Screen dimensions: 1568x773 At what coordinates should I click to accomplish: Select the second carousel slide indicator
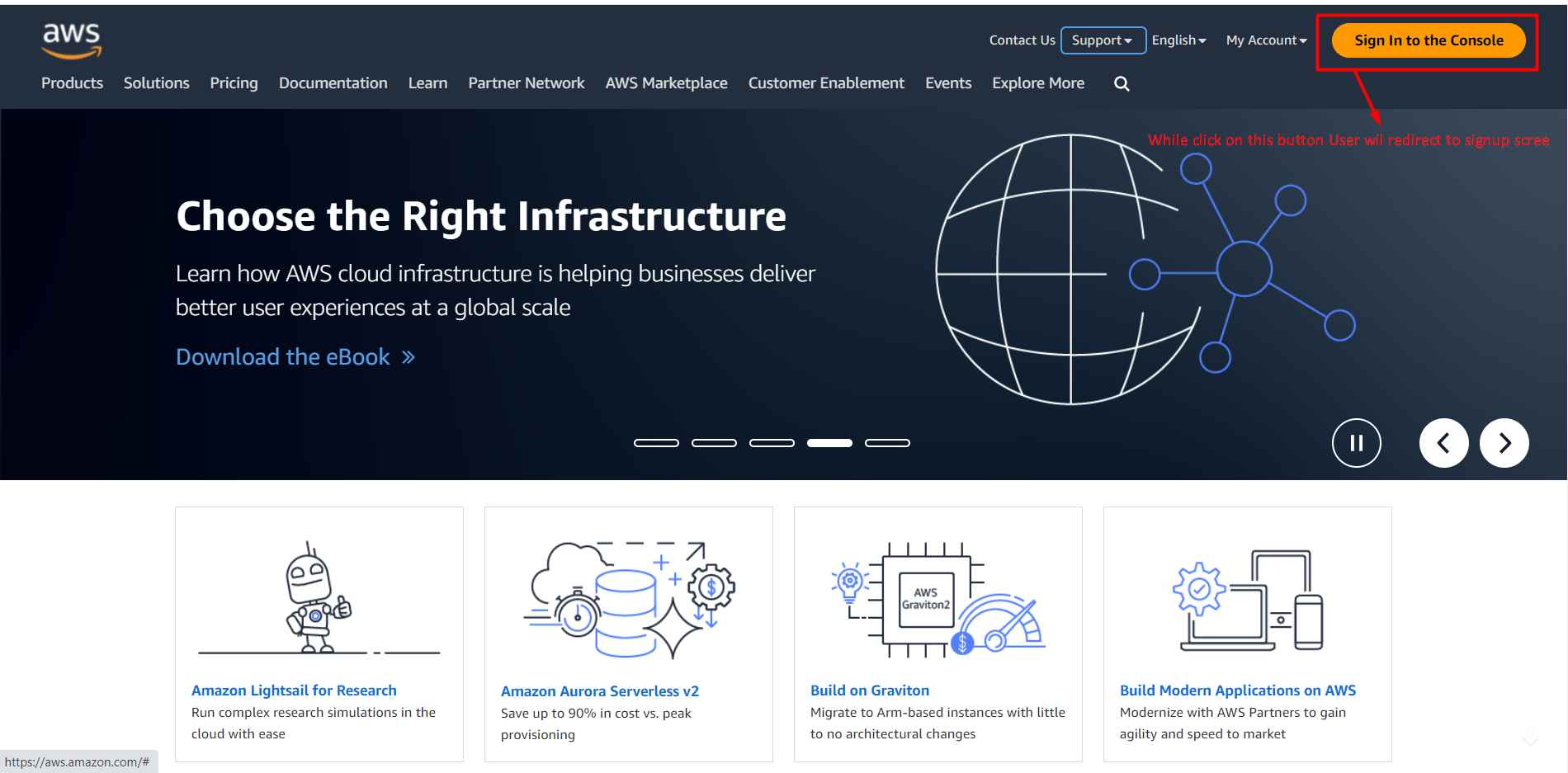(714, 443)
